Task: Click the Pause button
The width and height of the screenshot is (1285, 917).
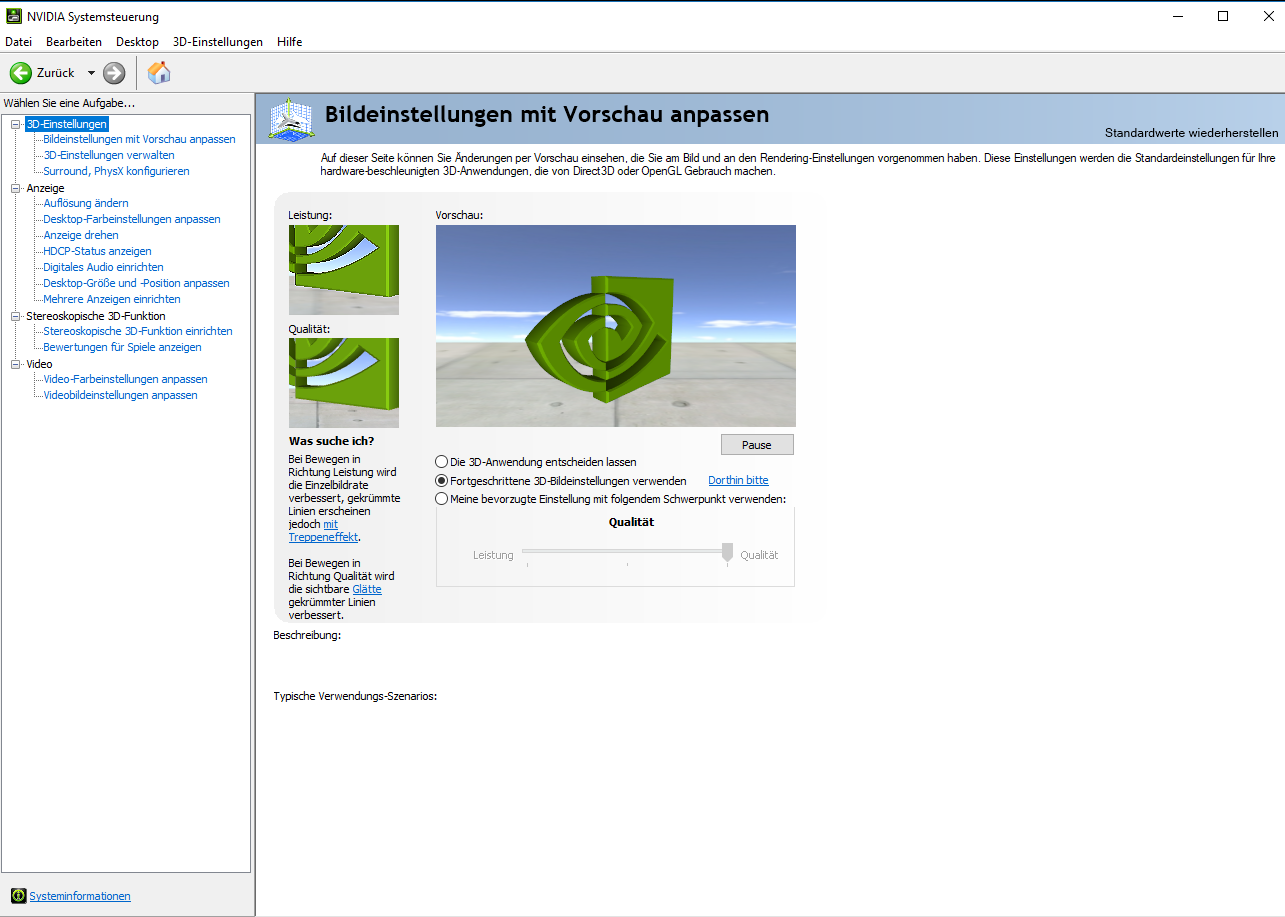Action: (x=757, y=445)
